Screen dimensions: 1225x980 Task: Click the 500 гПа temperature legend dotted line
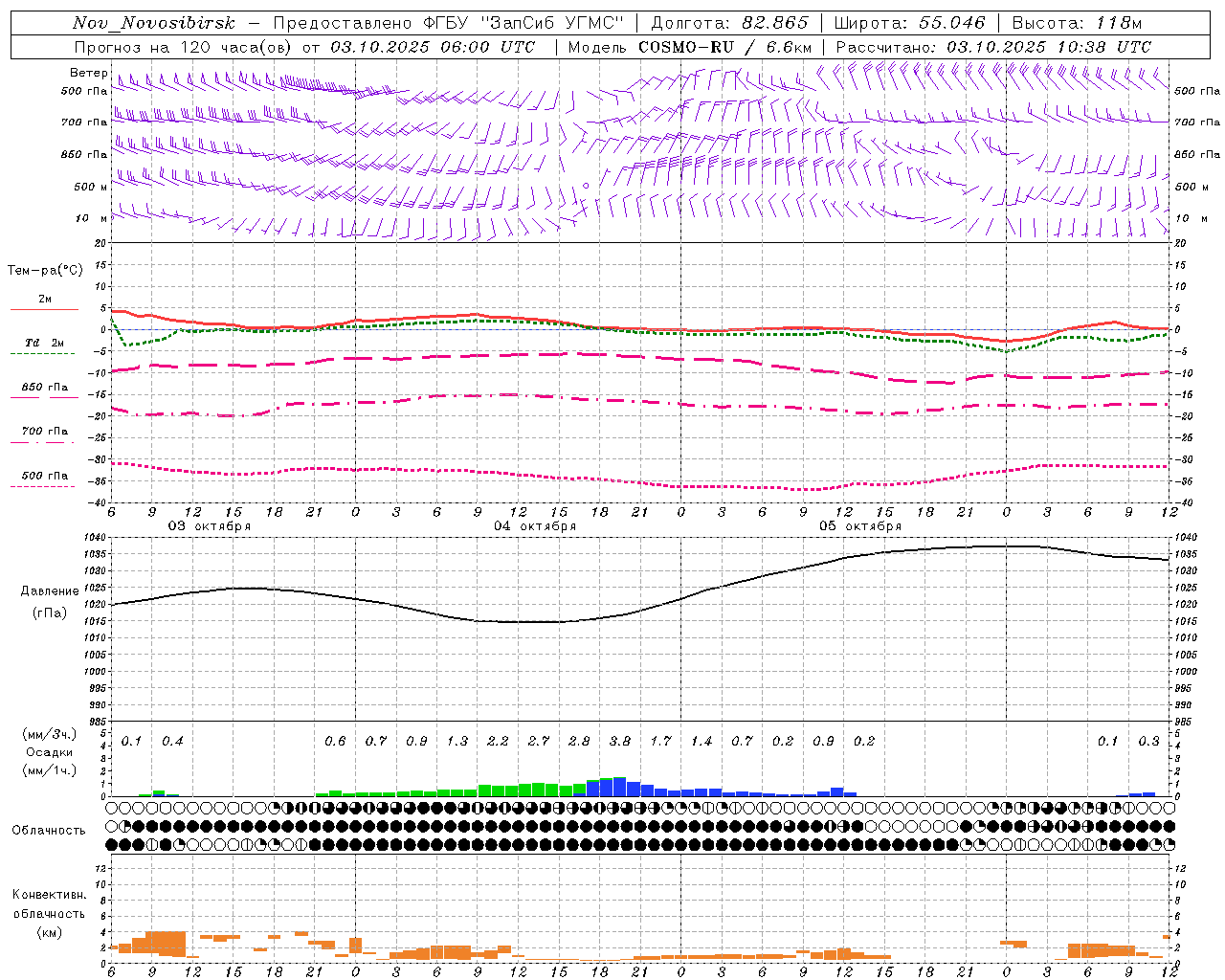tap(42, 486)
